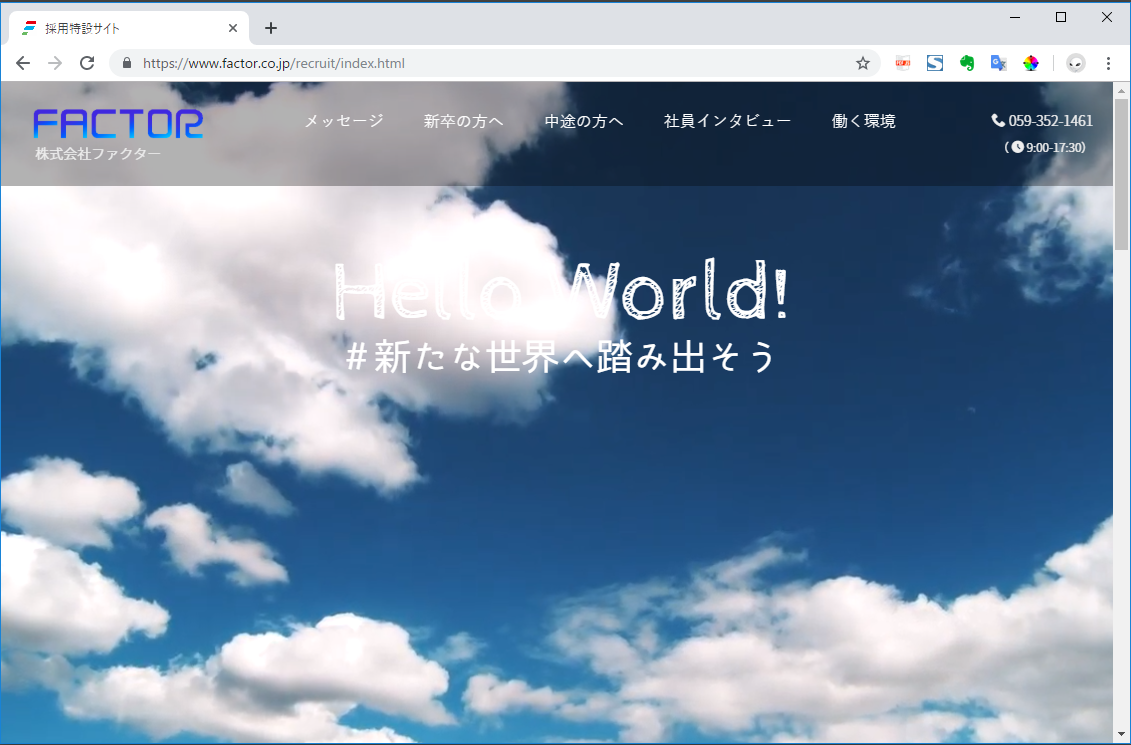1131x745 pixels.
Task: Open the color wheel picker extension
Action: click(x=1031, y=63)
